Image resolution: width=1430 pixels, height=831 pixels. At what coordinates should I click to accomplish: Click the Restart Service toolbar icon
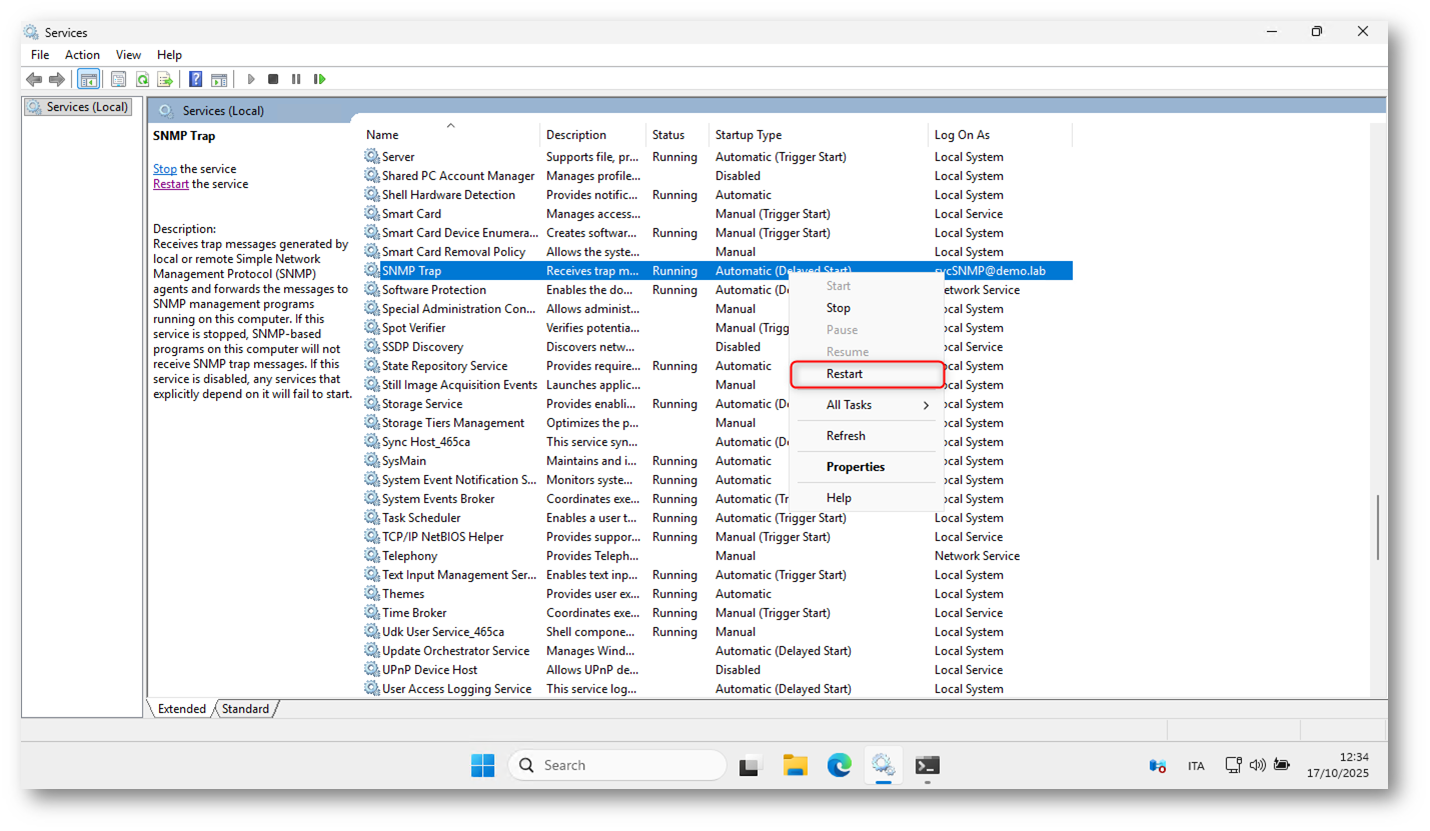click(x=320, y=79)
